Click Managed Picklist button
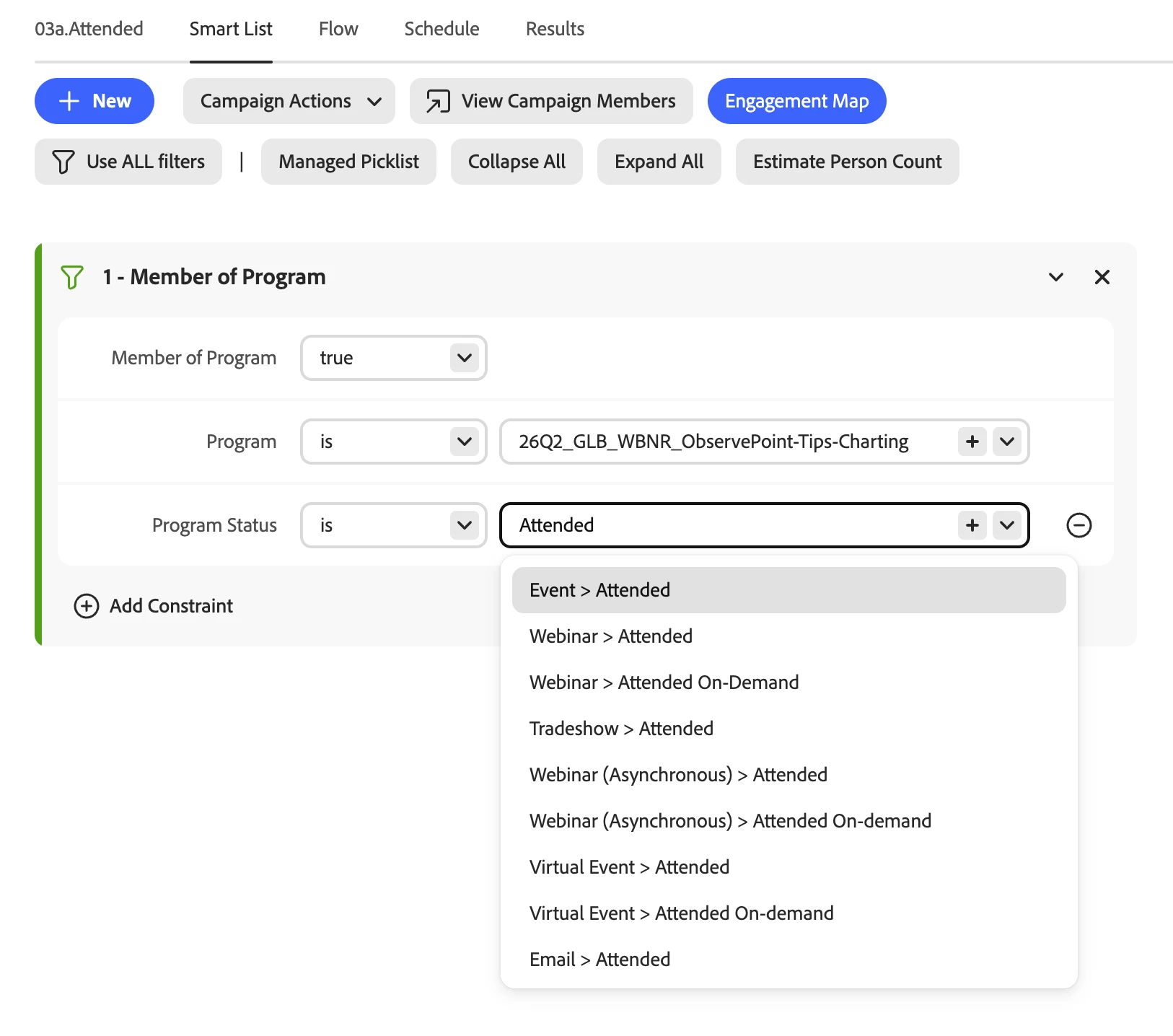1173x1036 pixels. [x=348, y=162]
